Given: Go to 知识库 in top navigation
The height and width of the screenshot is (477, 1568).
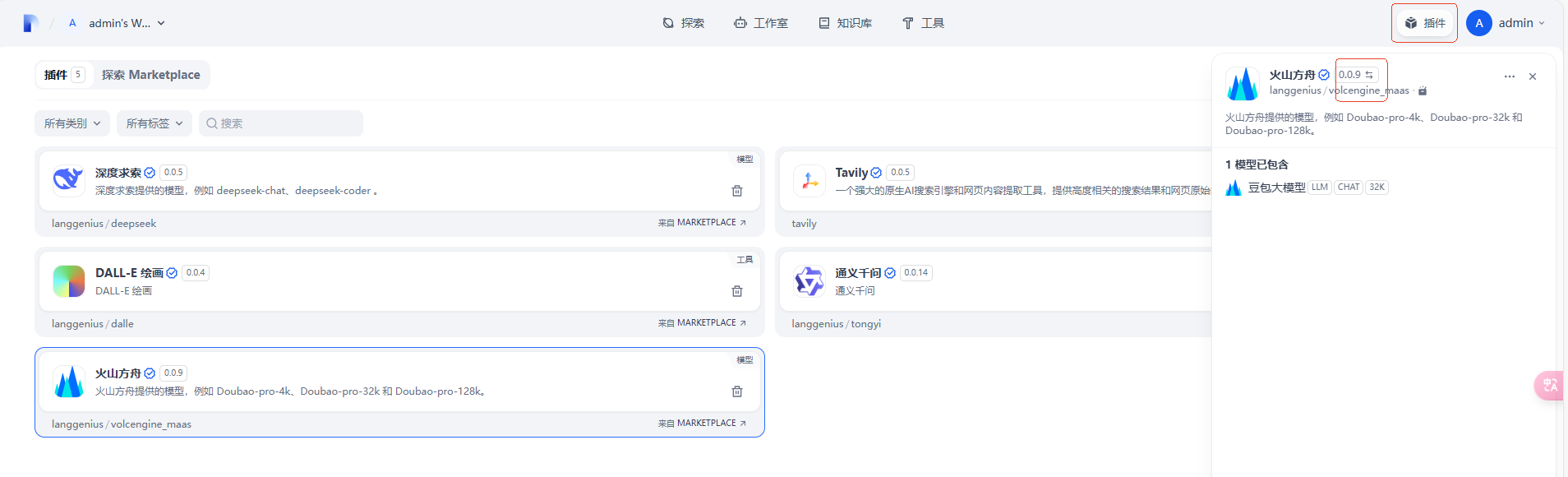Looking at the screenshot, I should point(846,23).
